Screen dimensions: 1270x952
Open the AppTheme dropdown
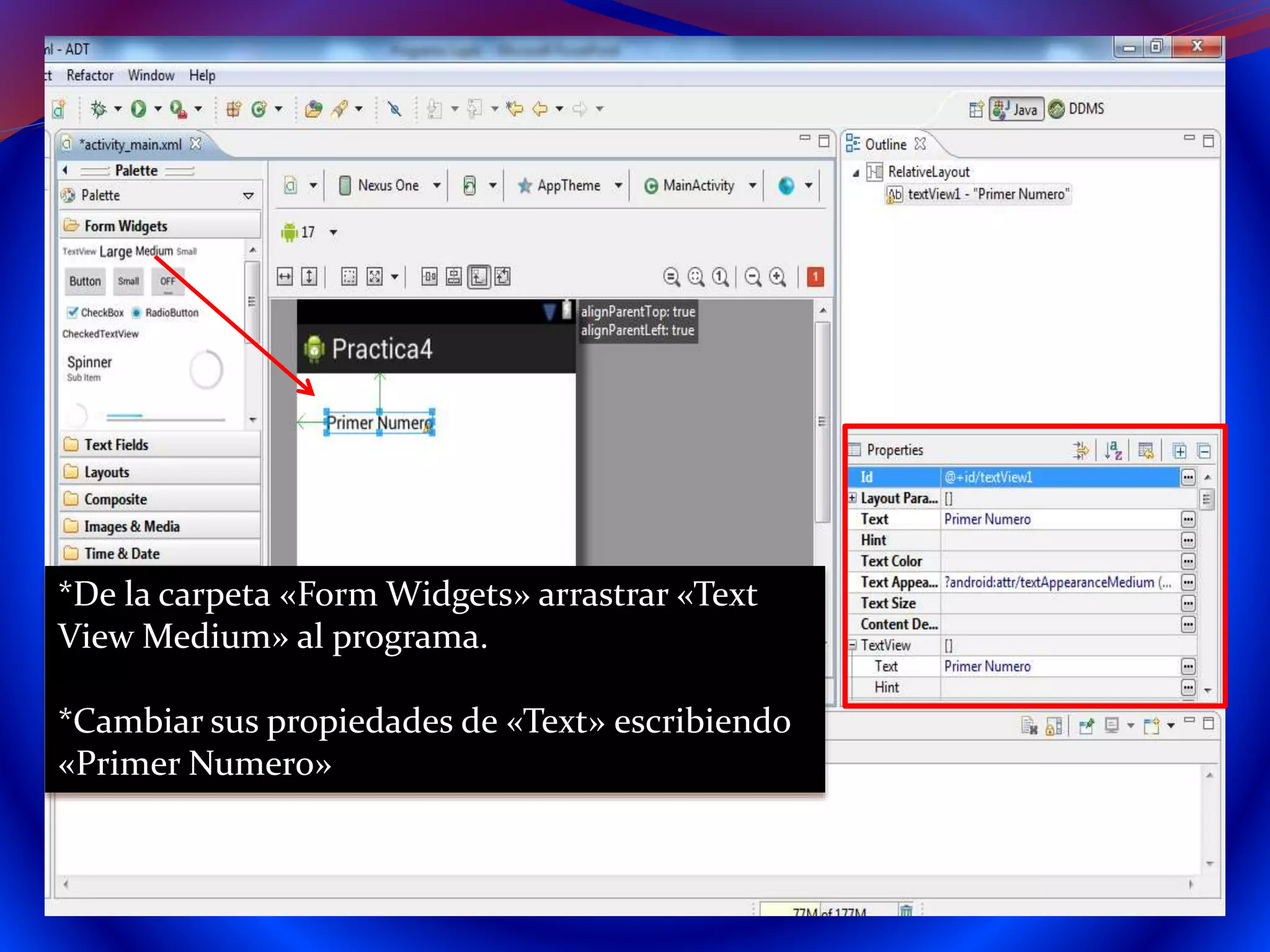coord(618,185)
